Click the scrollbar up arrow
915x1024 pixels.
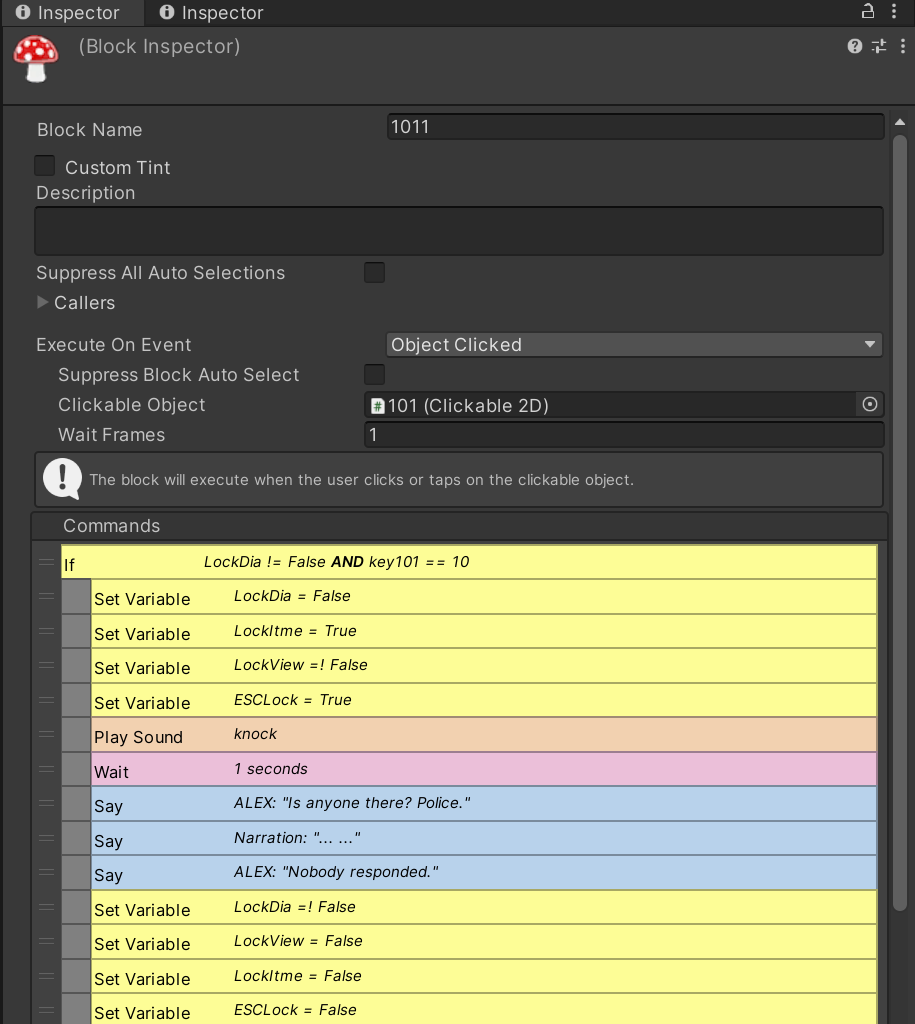900,122
